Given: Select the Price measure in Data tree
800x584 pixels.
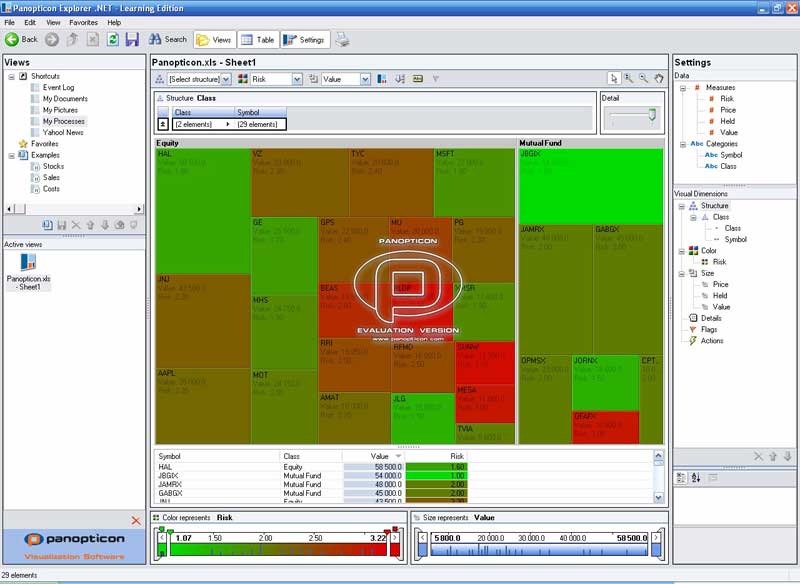Looking at the screenshot, I should click(x=728, y=110).
